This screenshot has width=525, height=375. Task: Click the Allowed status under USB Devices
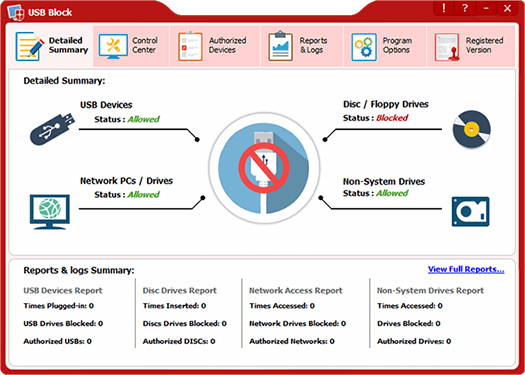(x=143, y=119)
